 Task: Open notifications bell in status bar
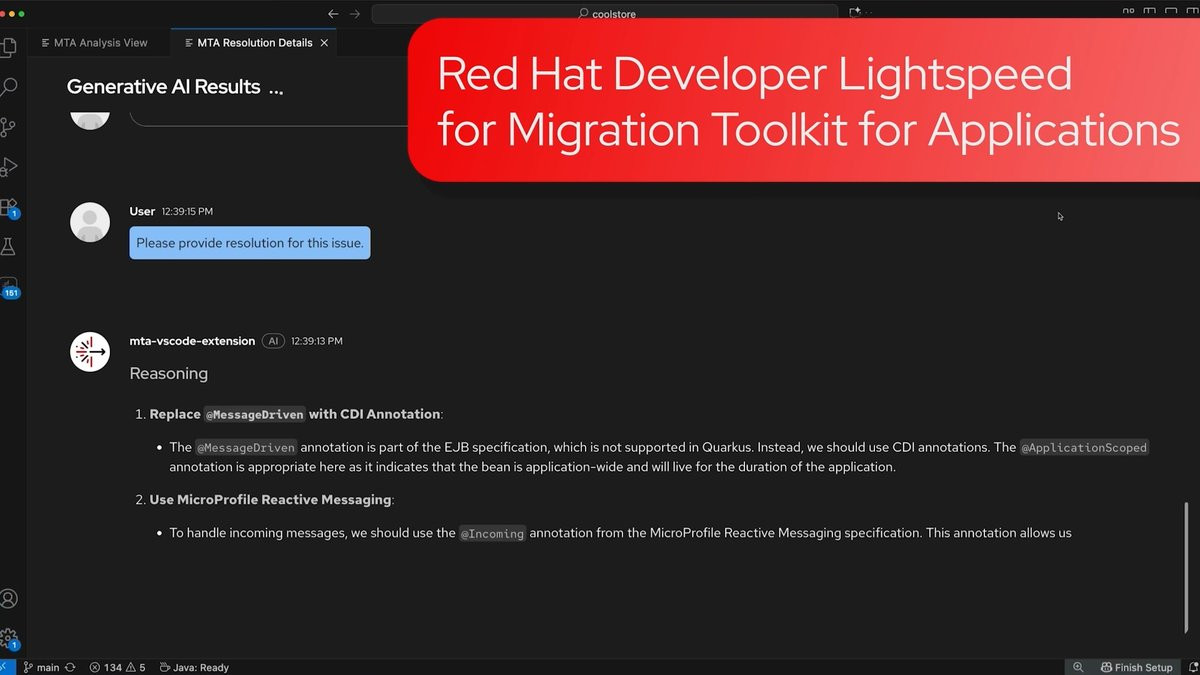1194,667
